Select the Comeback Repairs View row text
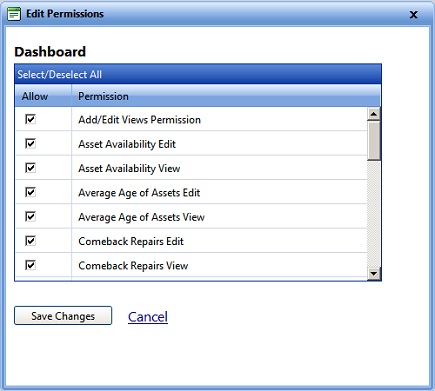Image resolution: width=435 pixels, height=391 pixels. 133,266
